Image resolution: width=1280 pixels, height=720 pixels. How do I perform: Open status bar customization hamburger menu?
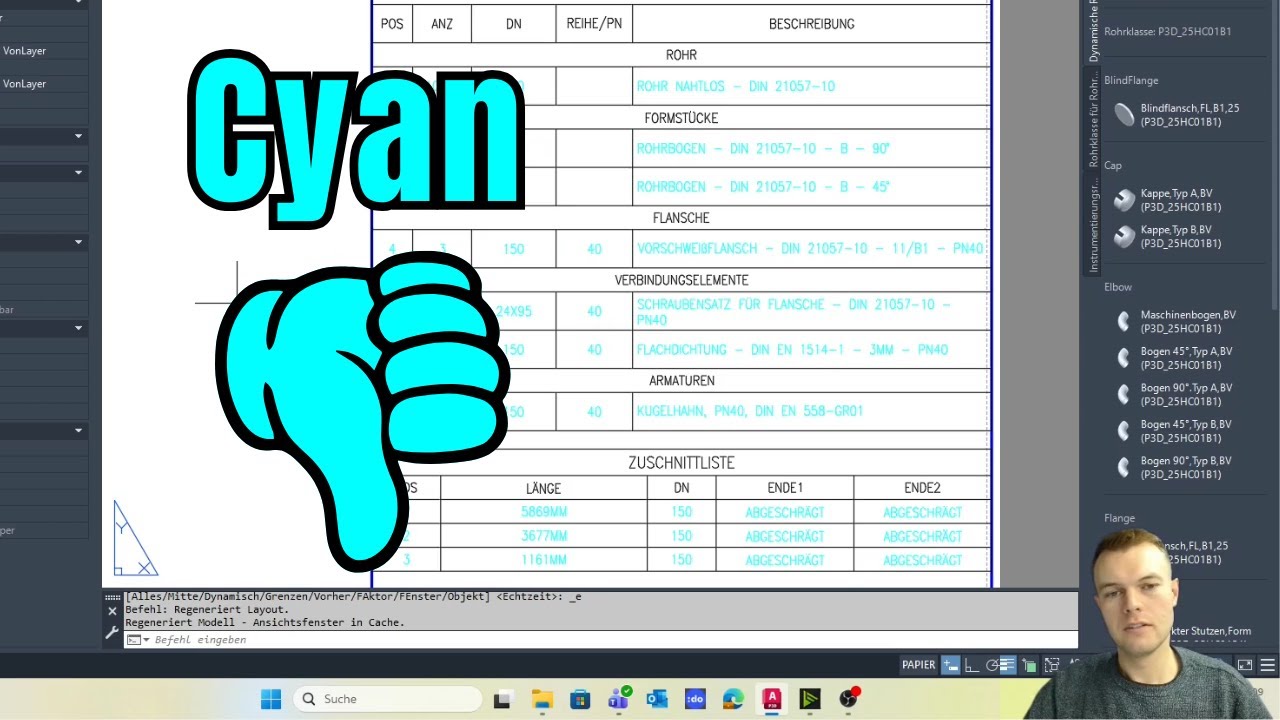tap(1267, 665)
